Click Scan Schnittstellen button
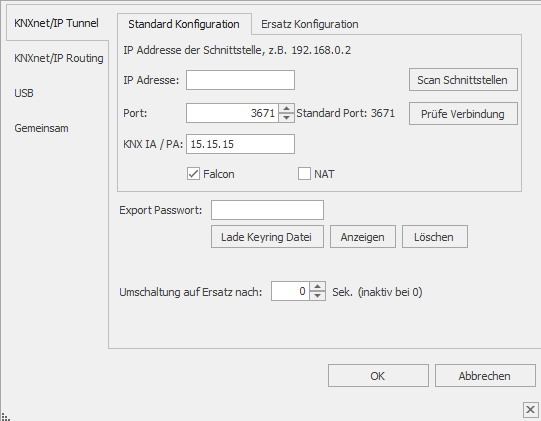The width and height of the screenshot is (541, 421). pyautogui.click(x=463, y=80)
